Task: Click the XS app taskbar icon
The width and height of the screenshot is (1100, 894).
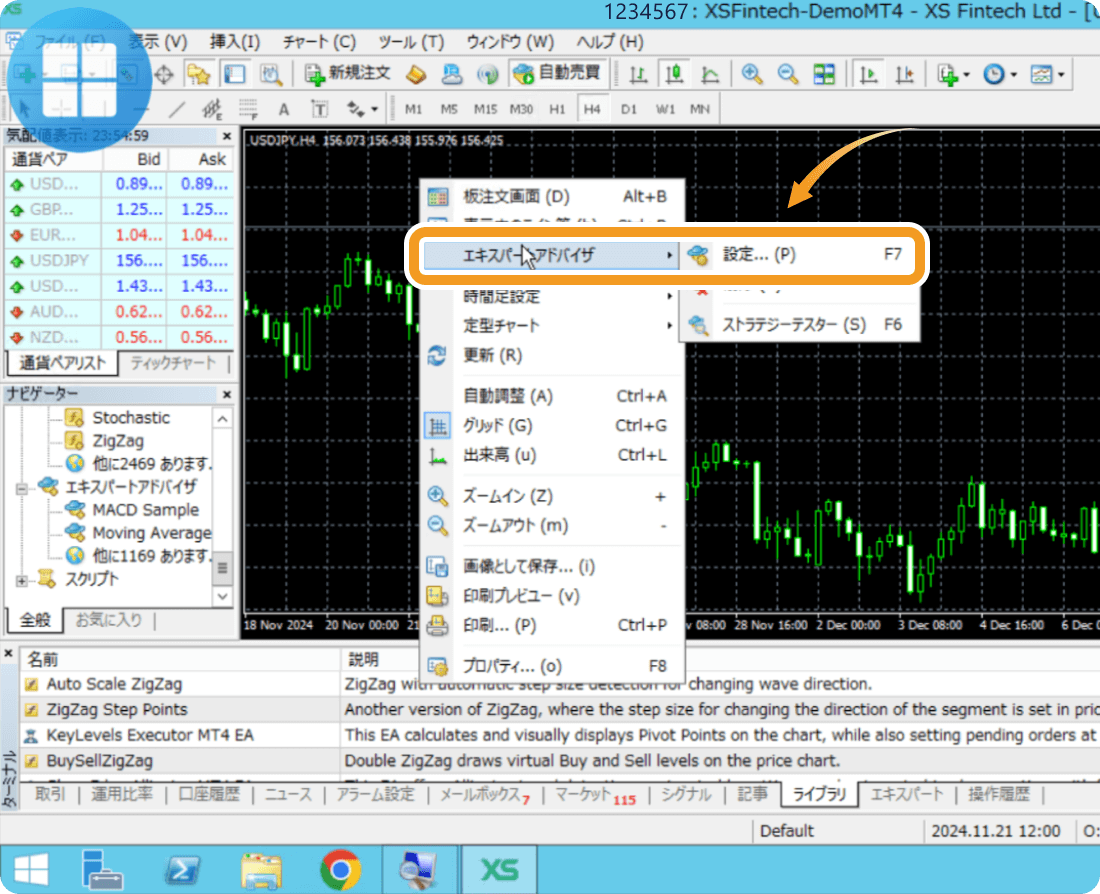Action: [499, 870]
